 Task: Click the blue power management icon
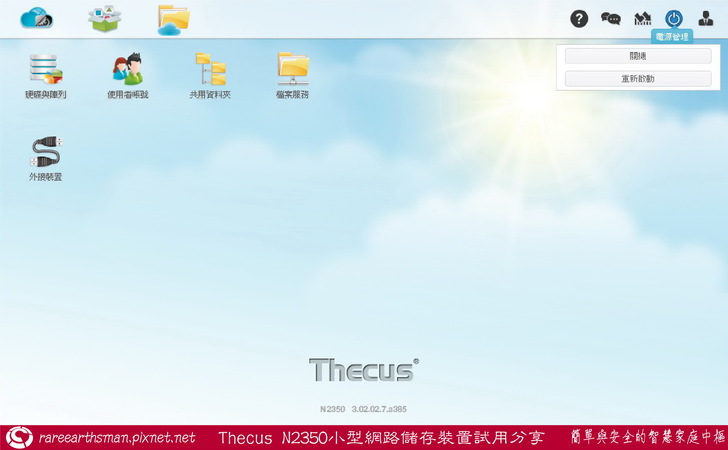674,19
